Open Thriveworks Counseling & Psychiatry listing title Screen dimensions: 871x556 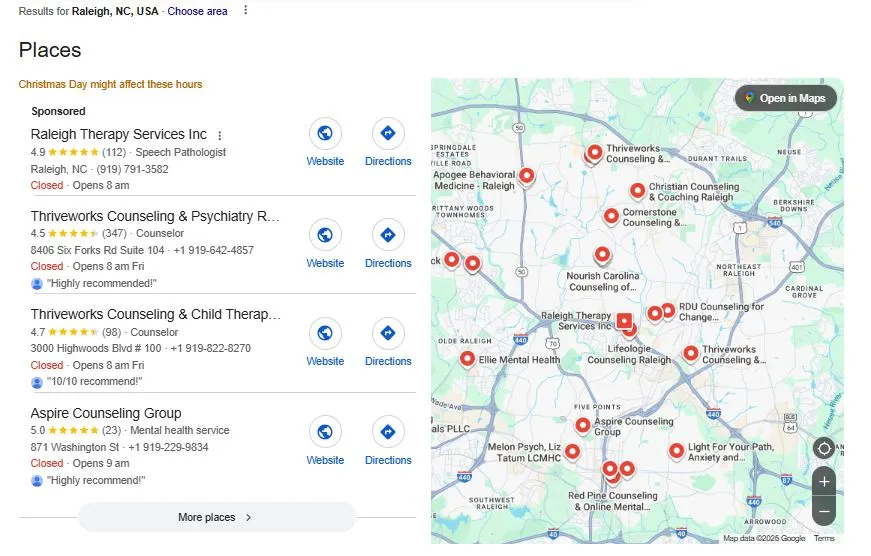pyautogui.click(x=155, y=216)
